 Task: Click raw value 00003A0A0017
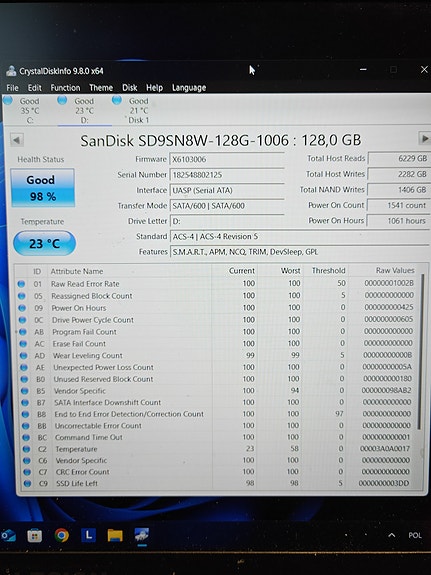tap(385, 448)
